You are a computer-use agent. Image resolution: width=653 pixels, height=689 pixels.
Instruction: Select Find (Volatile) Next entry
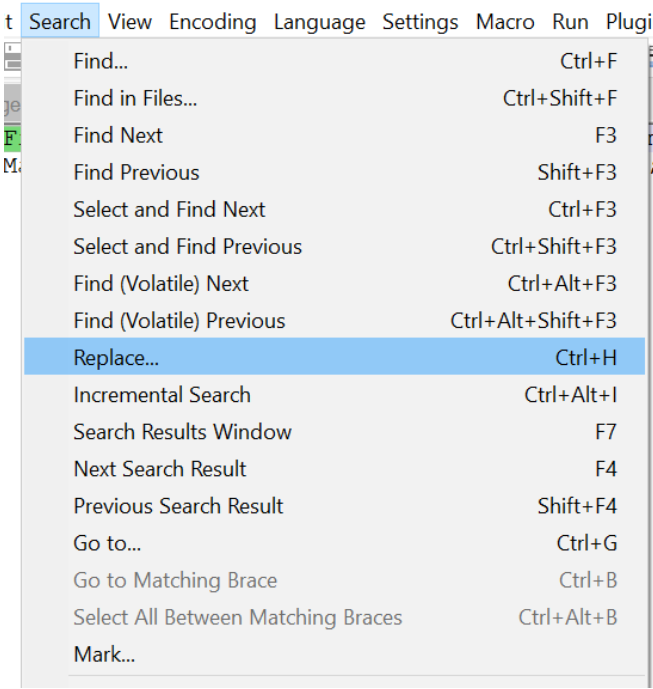pos(334,283)
